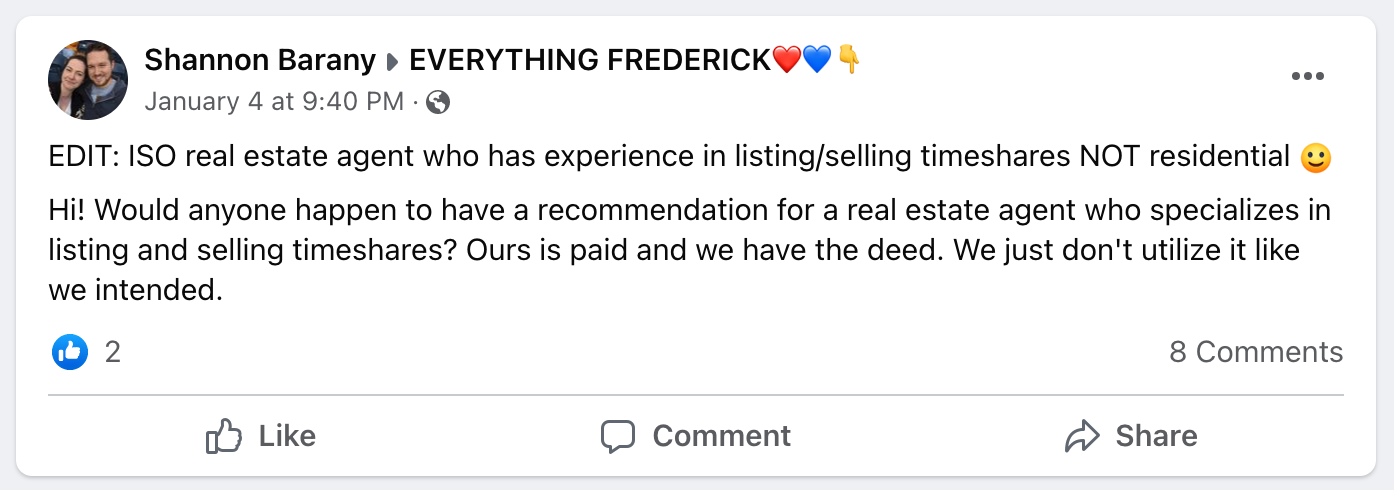The image size is (1394, 490).
Task: Click the triangle arrow between name and group
Action: click(393, 62)
